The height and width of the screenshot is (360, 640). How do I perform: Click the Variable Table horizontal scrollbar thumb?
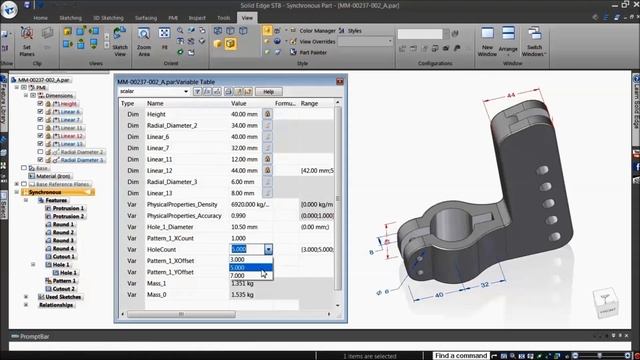coord(181,314)
